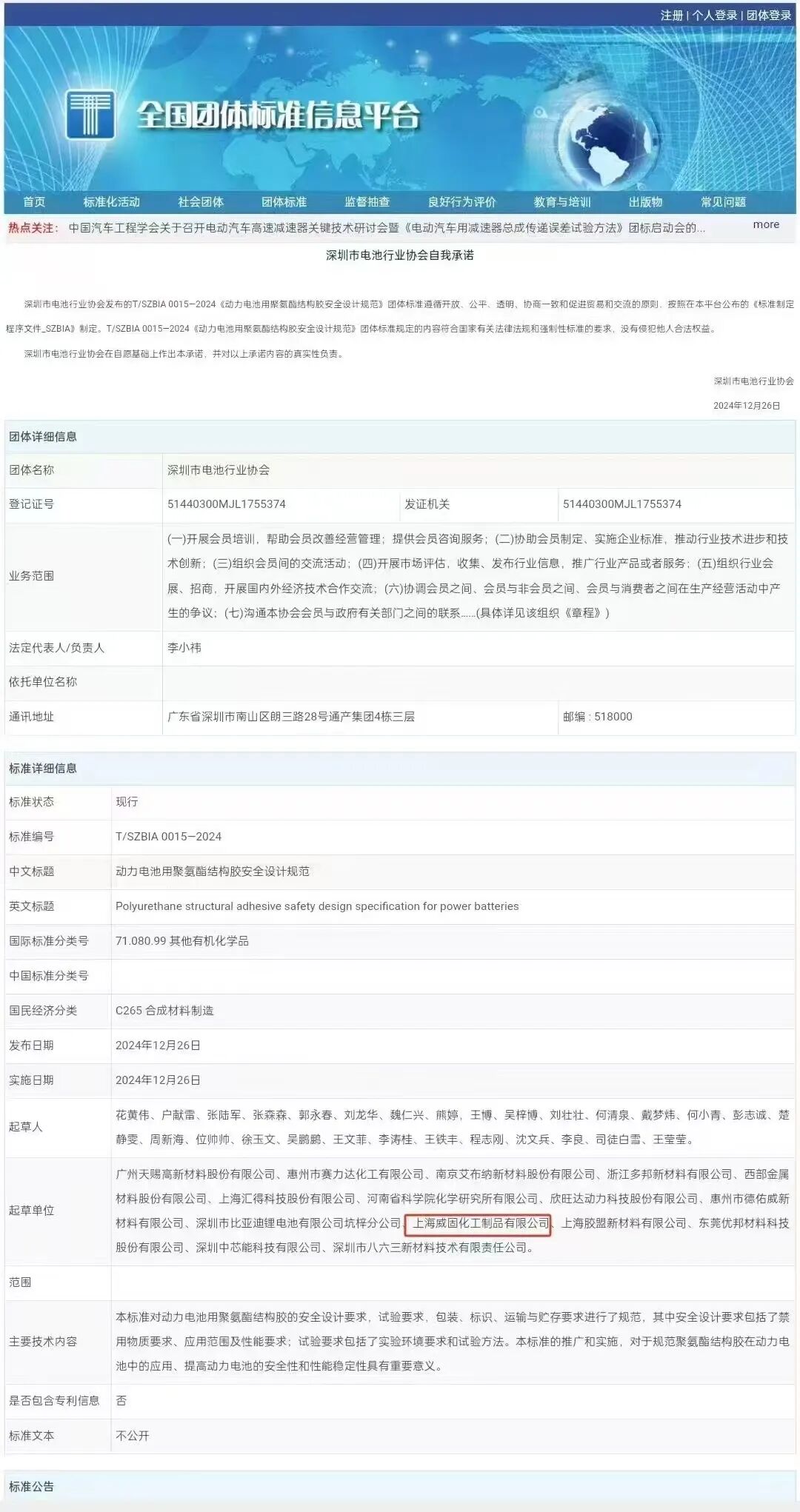The image size is (800, 1512).
Task: Select the 标准文本 value 不公开
Action: tap(133, 1436)
